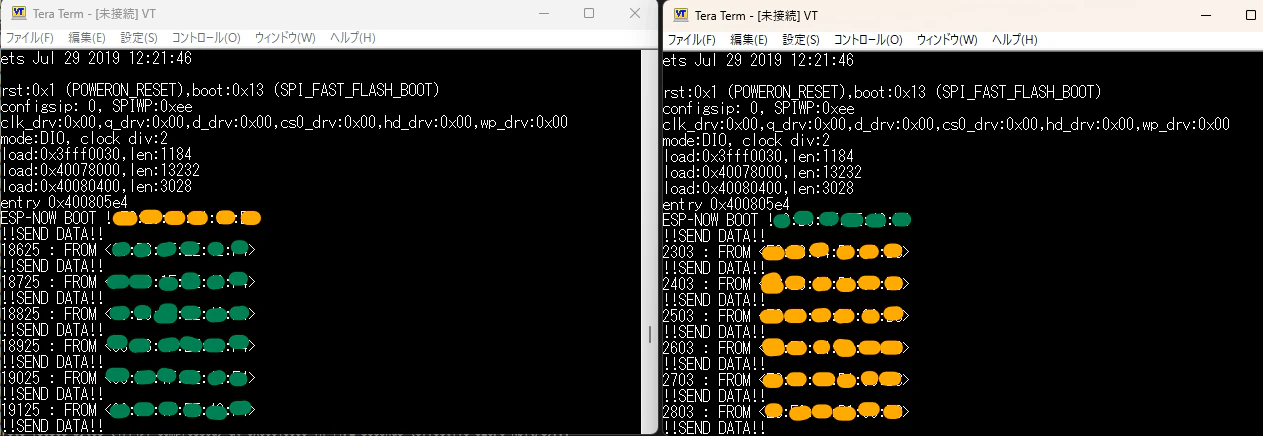Click the 'clk_drv:0x00' line in left window
Image resolution: width=1263 pixels, height=436 pixels.
285,123
